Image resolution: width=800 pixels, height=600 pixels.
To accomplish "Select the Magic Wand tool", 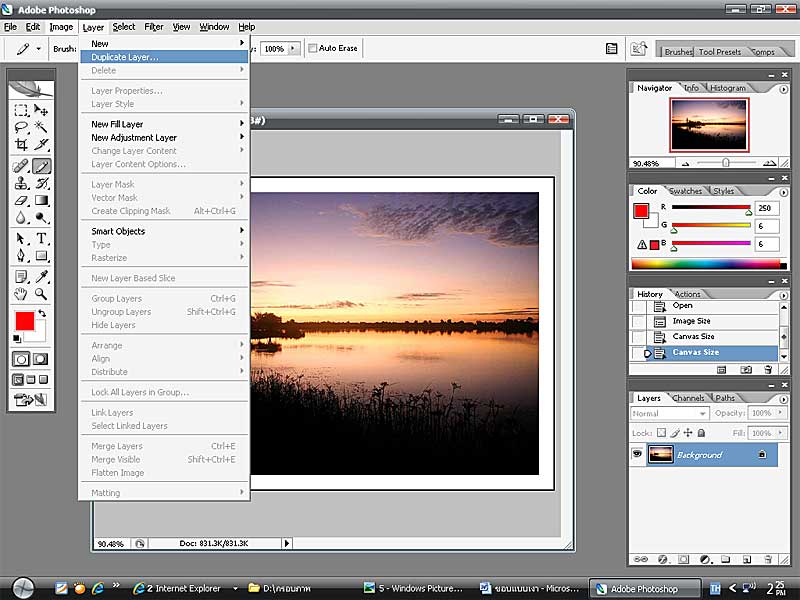I will [41, 127].
